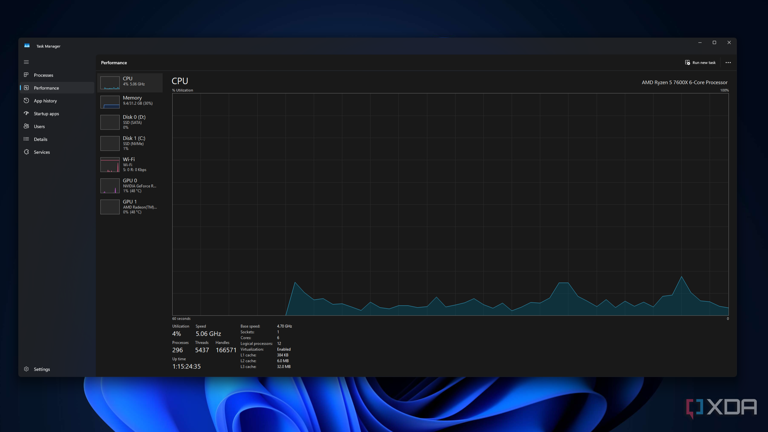
Task: Click the 5.06 GHz speed value
Action: [208, 334]
